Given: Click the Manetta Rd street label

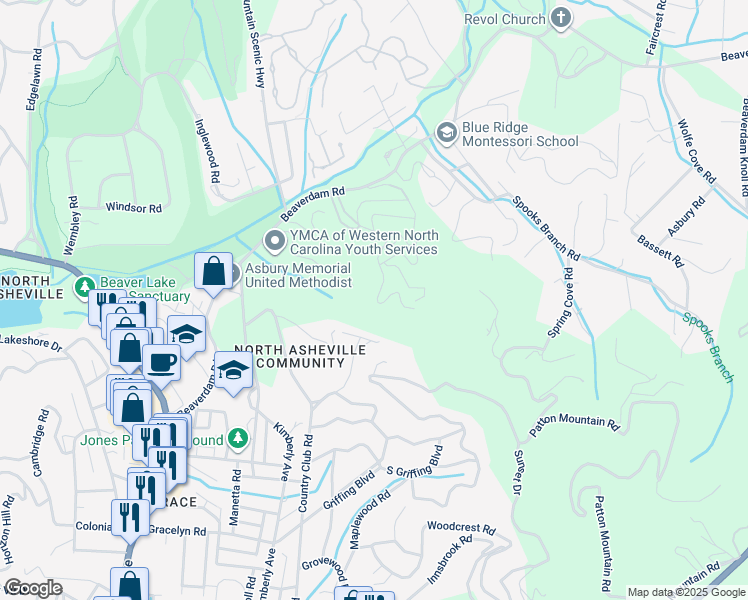Looking at the screenshot, I should 235,497.
